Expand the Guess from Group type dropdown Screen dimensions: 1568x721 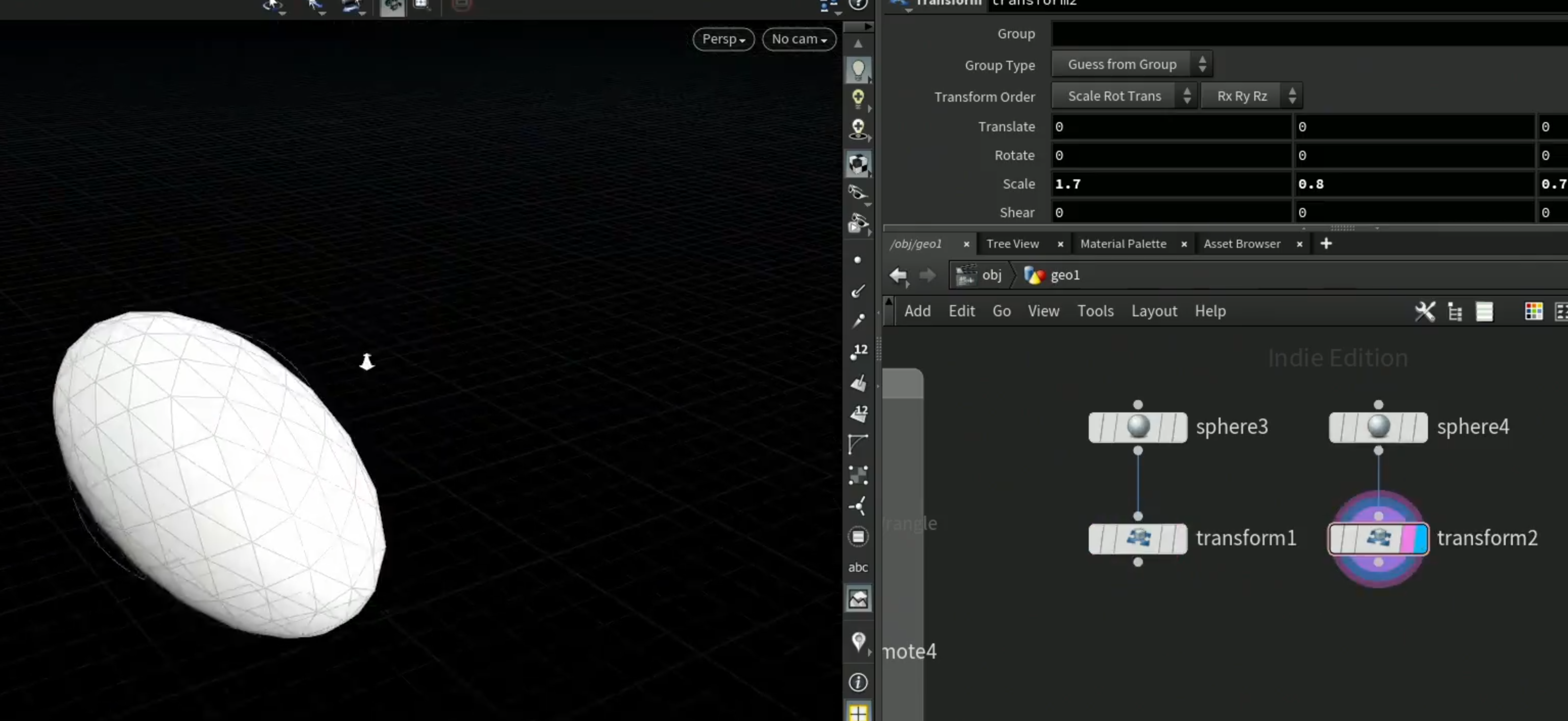click(x=1132, y=64)
